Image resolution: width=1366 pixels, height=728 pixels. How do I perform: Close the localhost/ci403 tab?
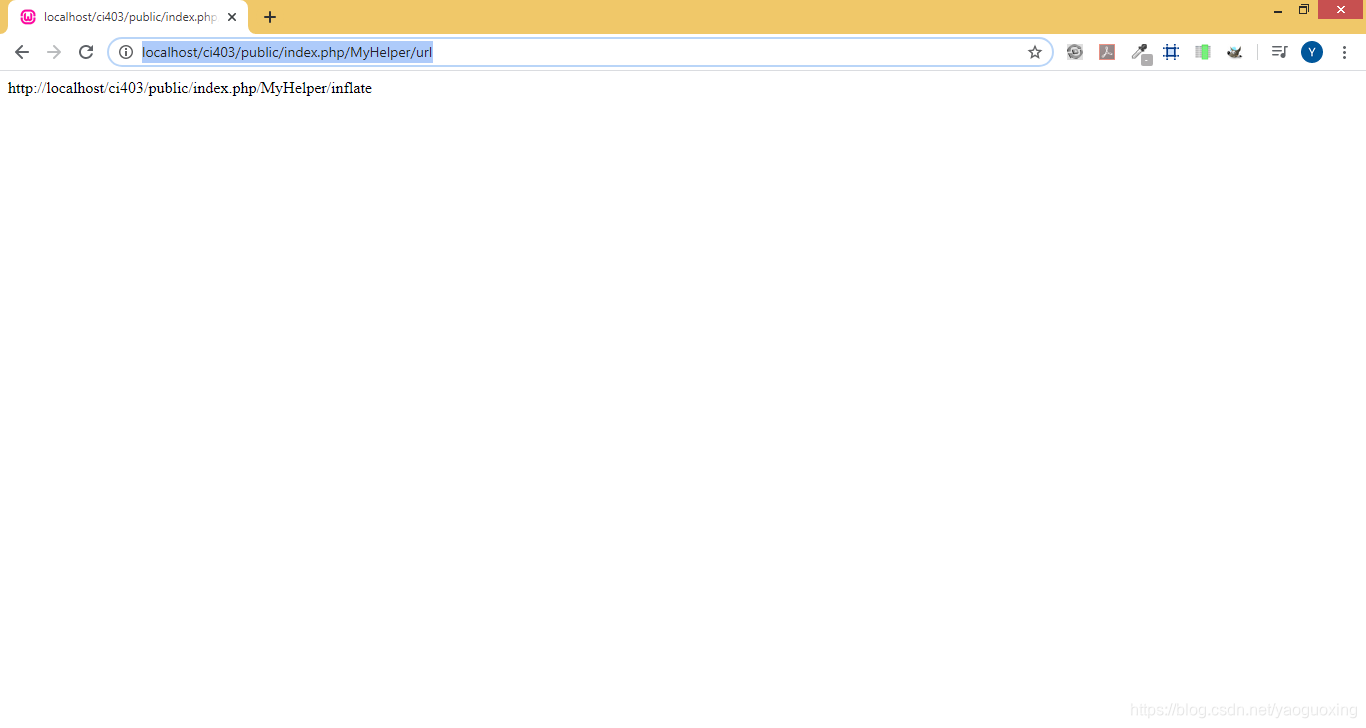tap(232, 17)
